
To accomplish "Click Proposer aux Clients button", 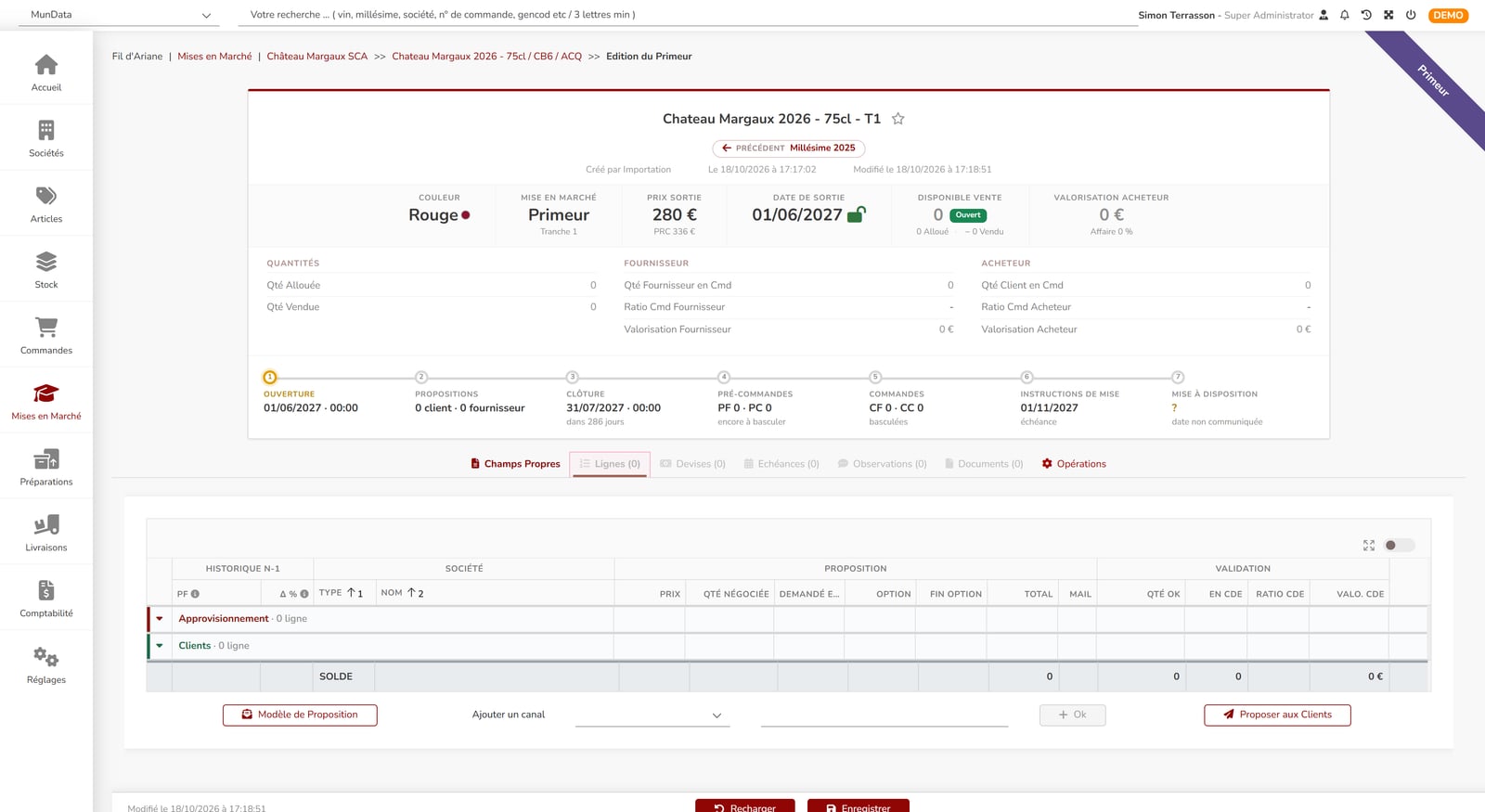I will [x=1277, y=715].
